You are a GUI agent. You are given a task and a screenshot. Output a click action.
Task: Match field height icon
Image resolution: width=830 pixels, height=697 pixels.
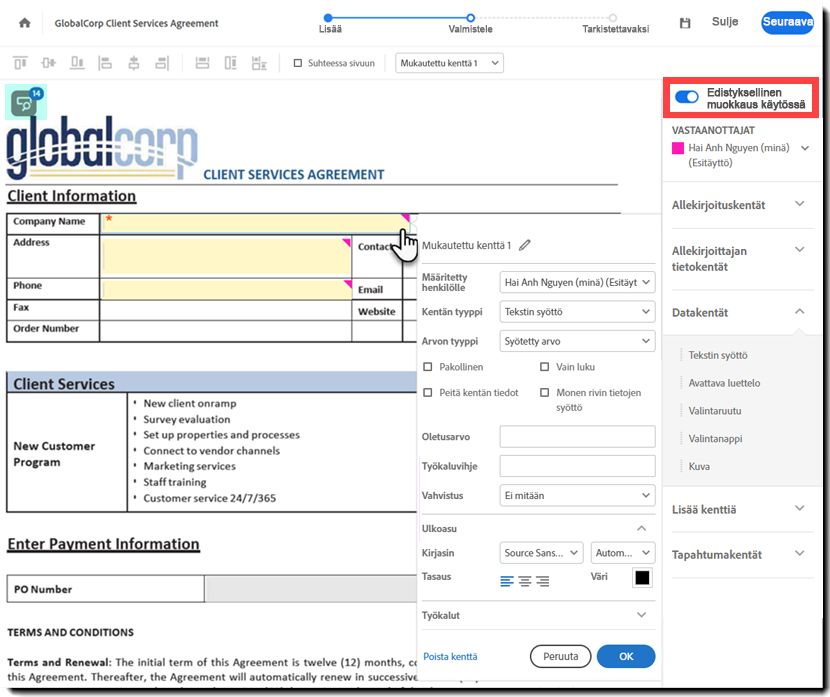click(231, 63)
